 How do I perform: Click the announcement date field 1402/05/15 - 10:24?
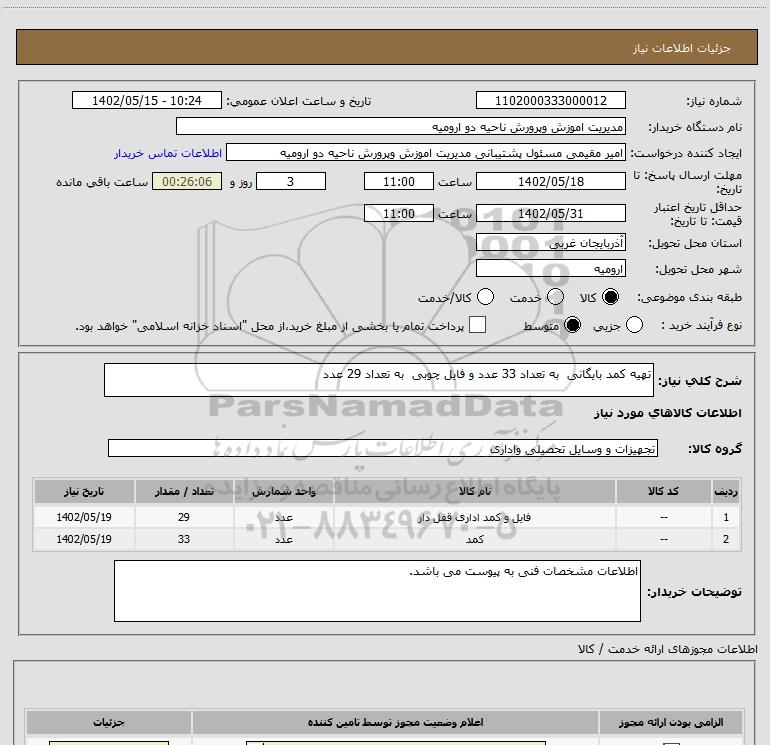point(147,101)
